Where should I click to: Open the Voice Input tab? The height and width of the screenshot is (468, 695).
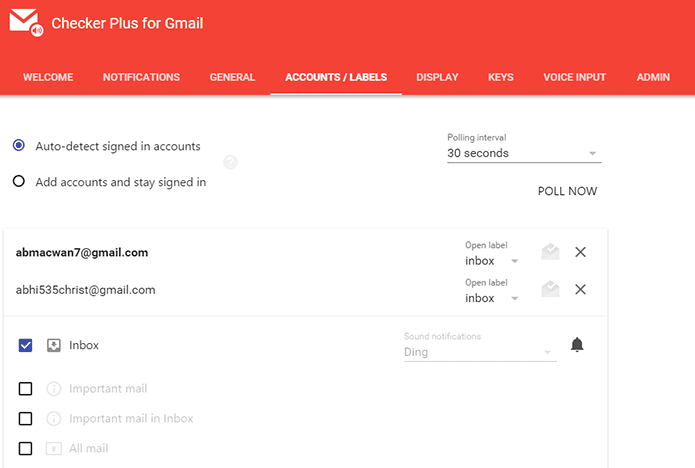574,77
